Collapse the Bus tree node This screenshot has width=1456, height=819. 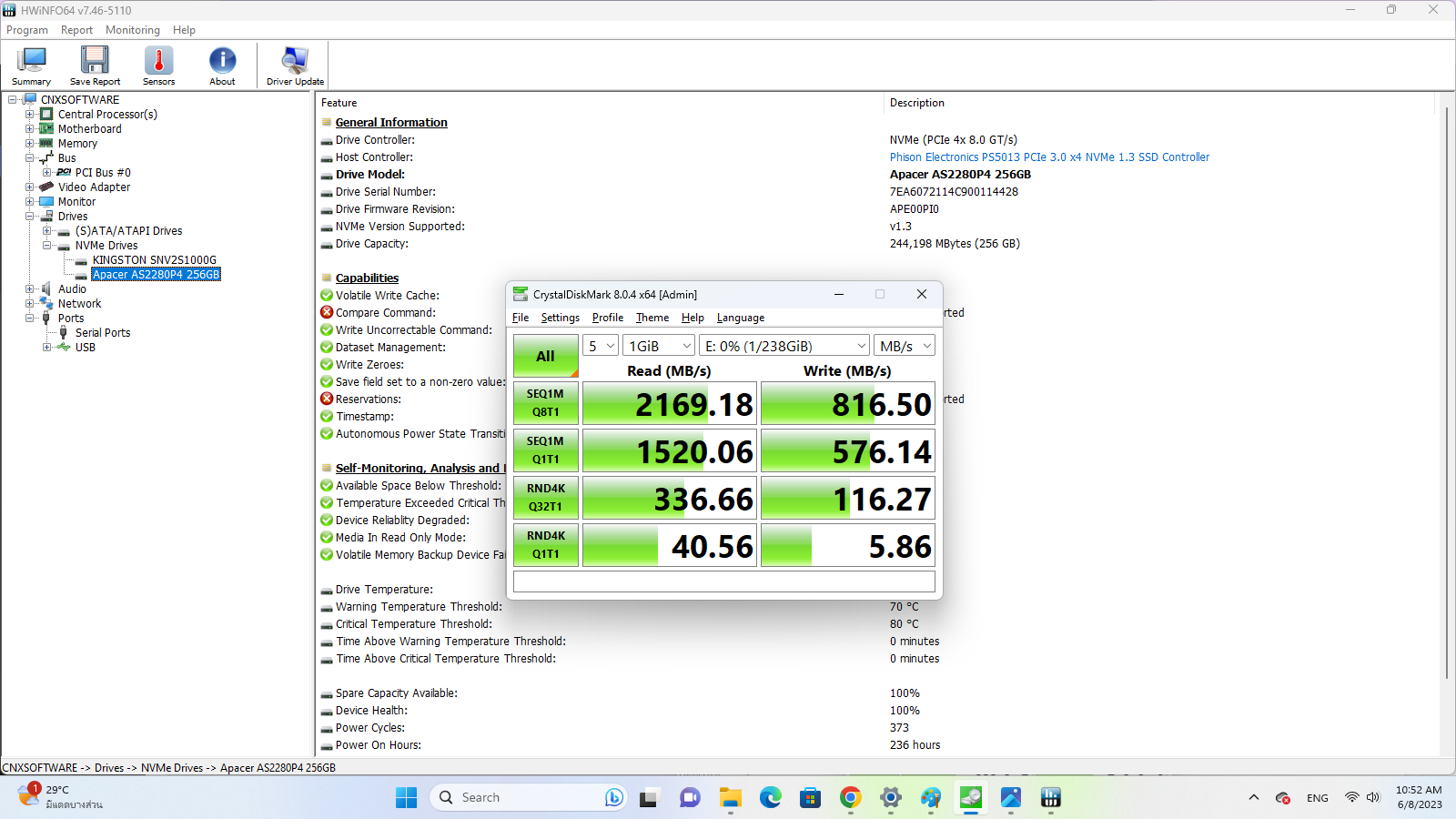click(x=30, y=158)
